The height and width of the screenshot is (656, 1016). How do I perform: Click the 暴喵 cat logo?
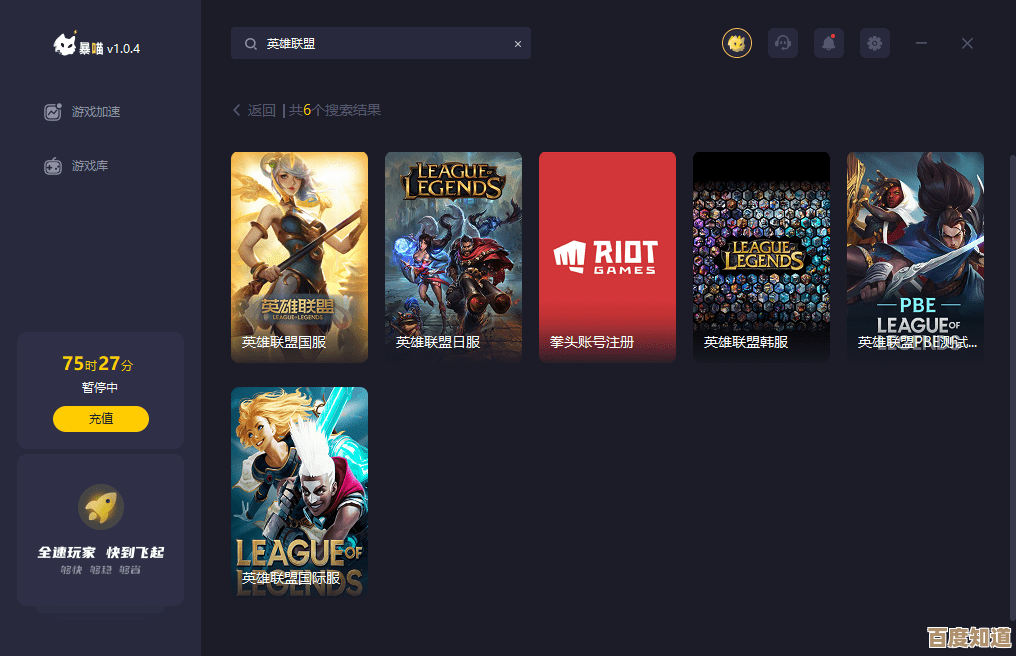(65, 45)
